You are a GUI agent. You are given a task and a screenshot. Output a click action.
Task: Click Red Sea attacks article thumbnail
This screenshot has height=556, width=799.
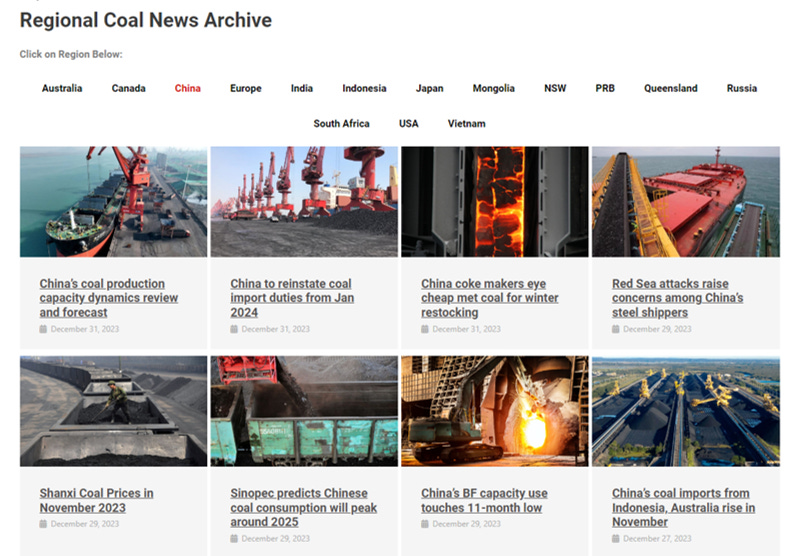[x=686, y=202]
